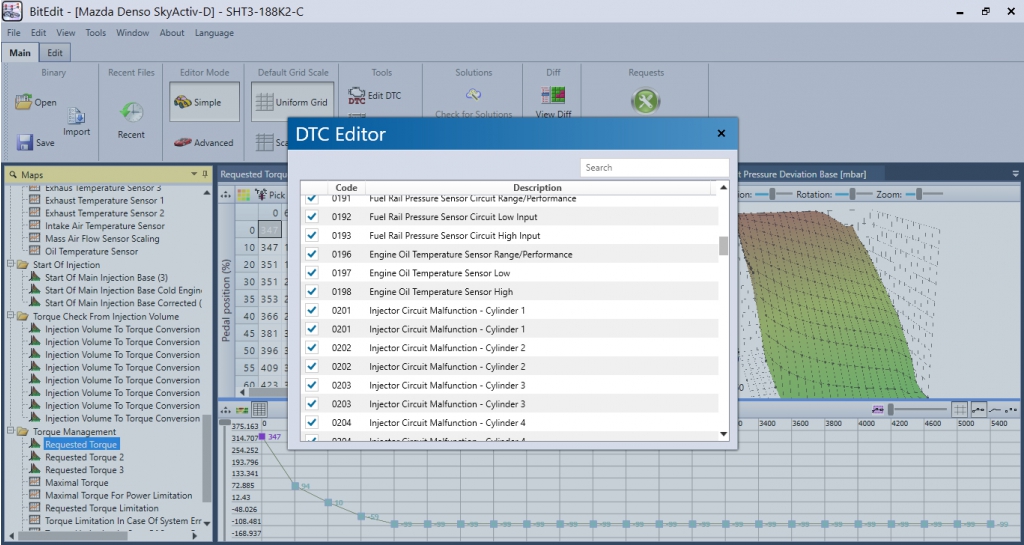Select line-with-points chart style icon

pyautogui.click(x=978, y=409)
